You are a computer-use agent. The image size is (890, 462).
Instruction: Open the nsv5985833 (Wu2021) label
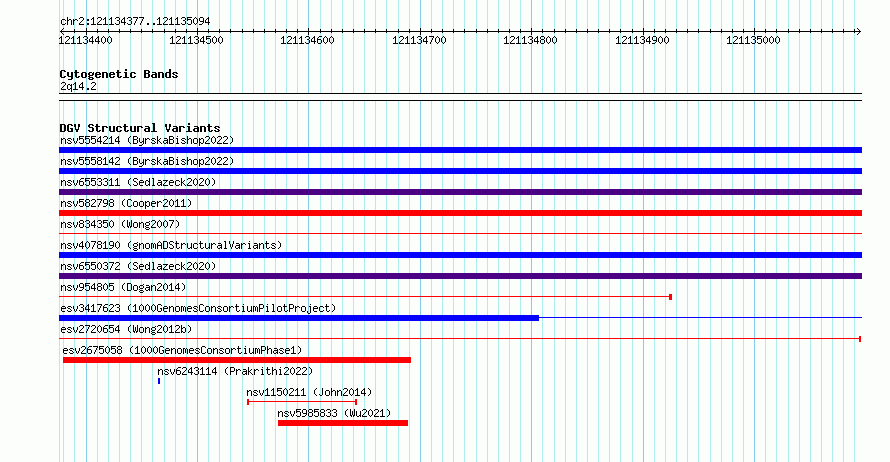pyautogui.click(x=334, y=413)
